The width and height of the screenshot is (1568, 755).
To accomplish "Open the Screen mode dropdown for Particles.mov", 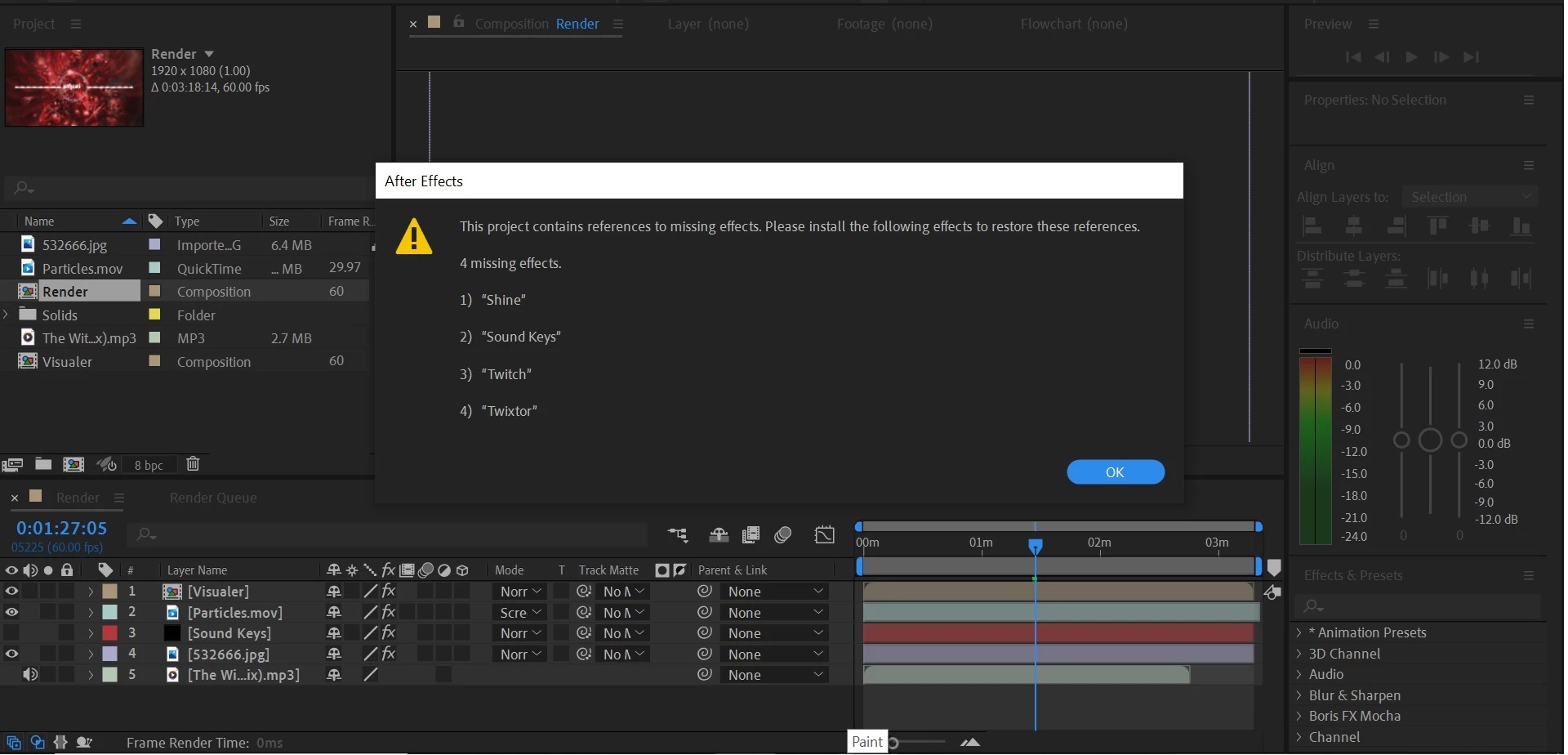I will point(520,612).
